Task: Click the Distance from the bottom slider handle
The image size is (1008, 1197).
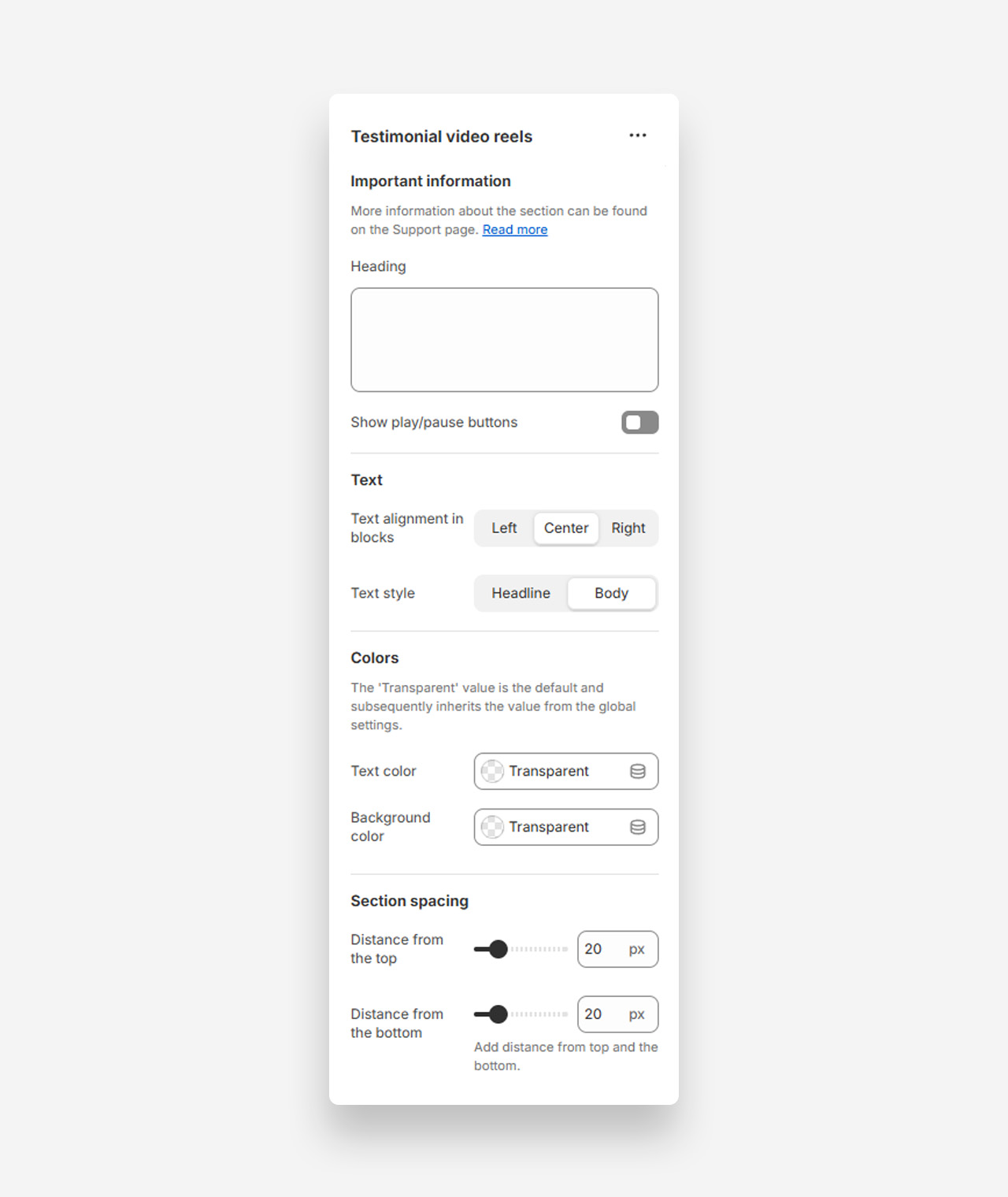Action: tap(498, 1014)
